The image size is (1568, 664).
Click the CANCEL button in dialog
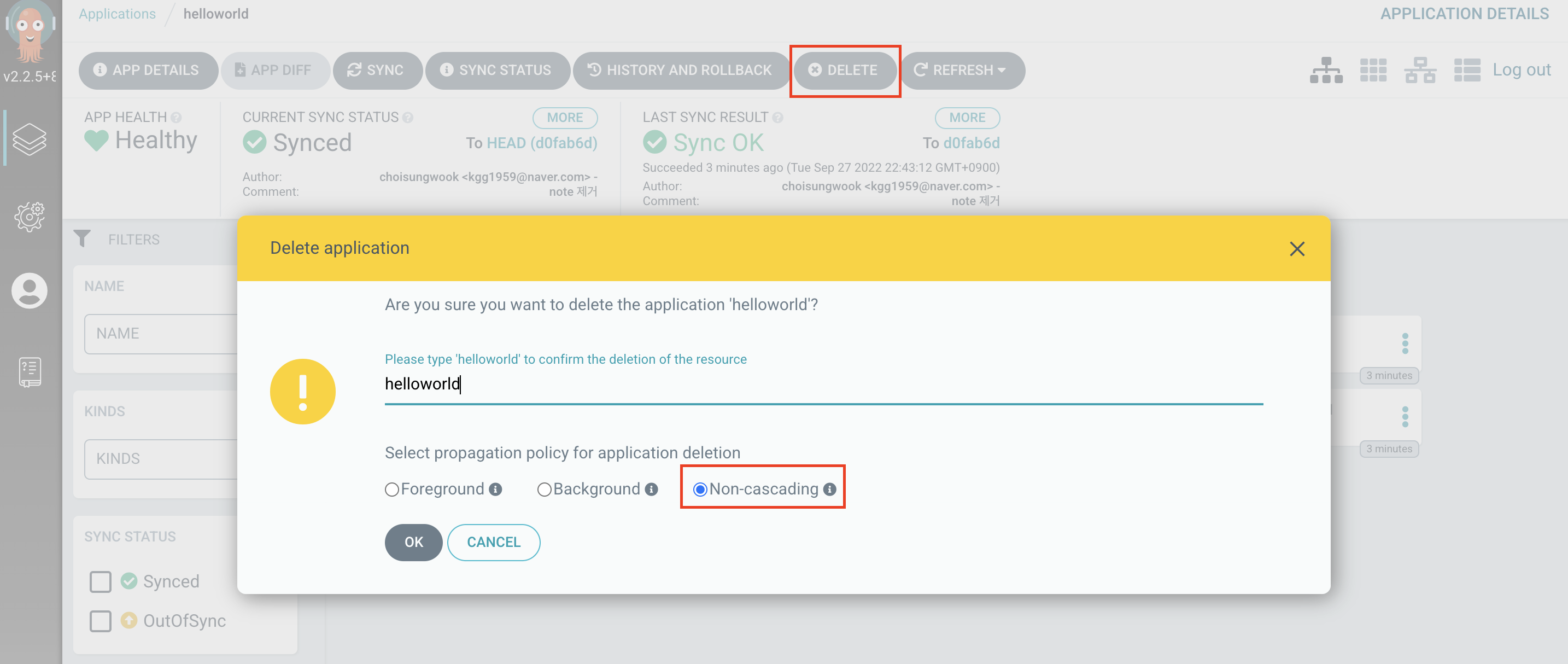[x=493, y=542]
